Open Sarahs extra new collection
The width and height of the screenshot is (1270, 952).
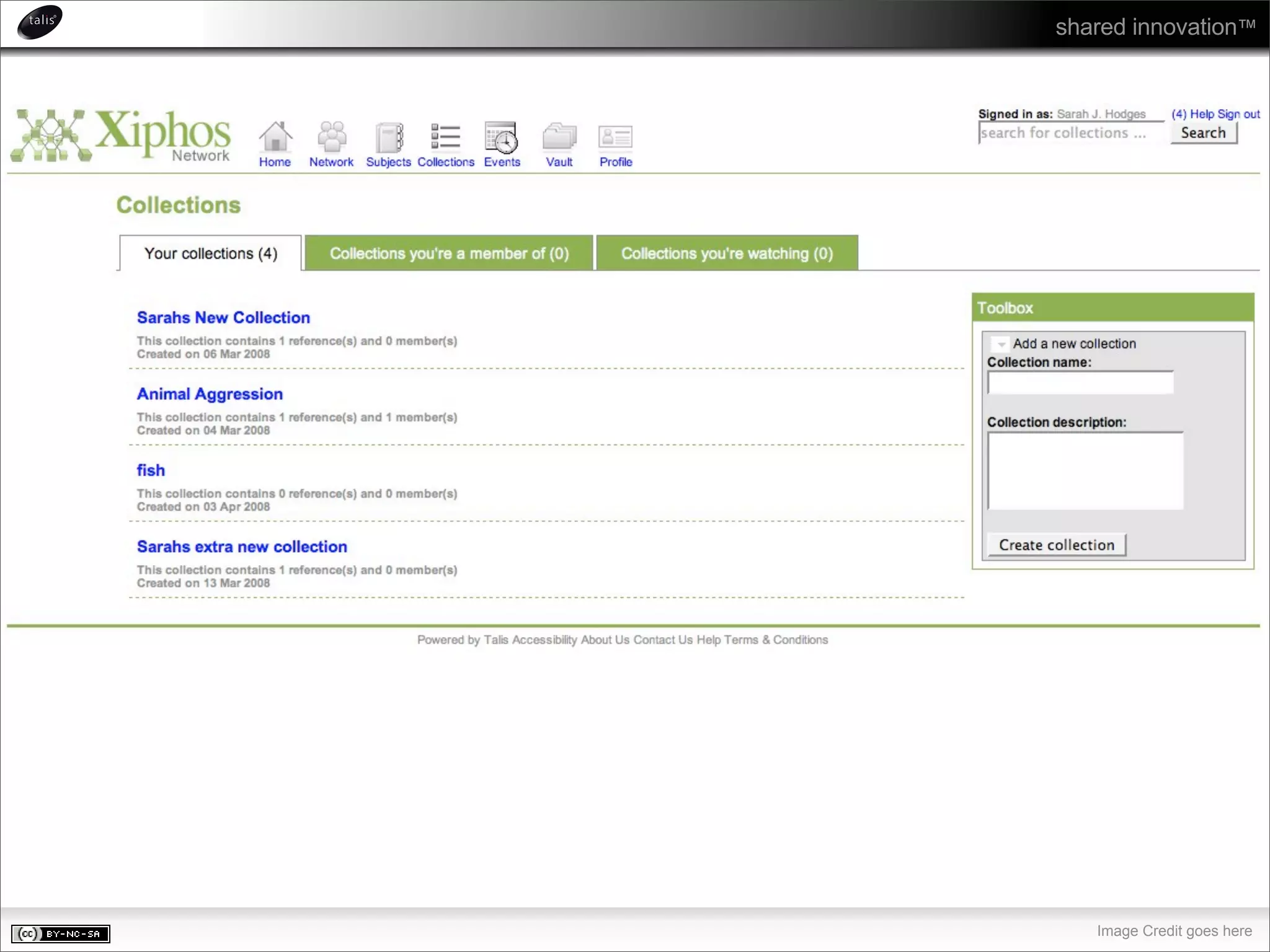pos(242,547)
